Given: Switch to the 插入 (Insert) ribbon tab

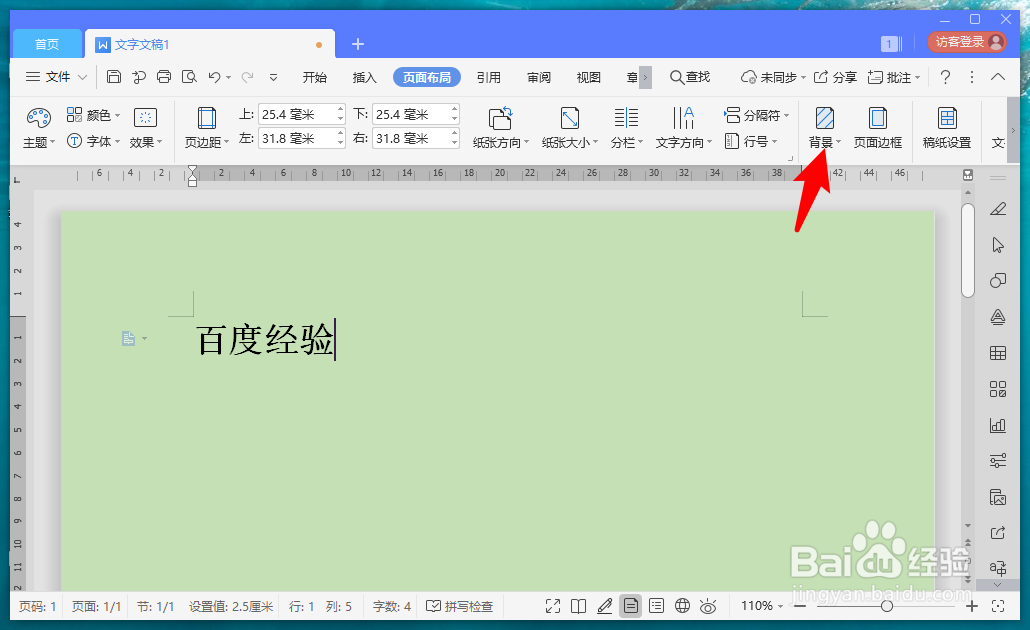Looking at the screenshot, I should [x=363, y=76].
